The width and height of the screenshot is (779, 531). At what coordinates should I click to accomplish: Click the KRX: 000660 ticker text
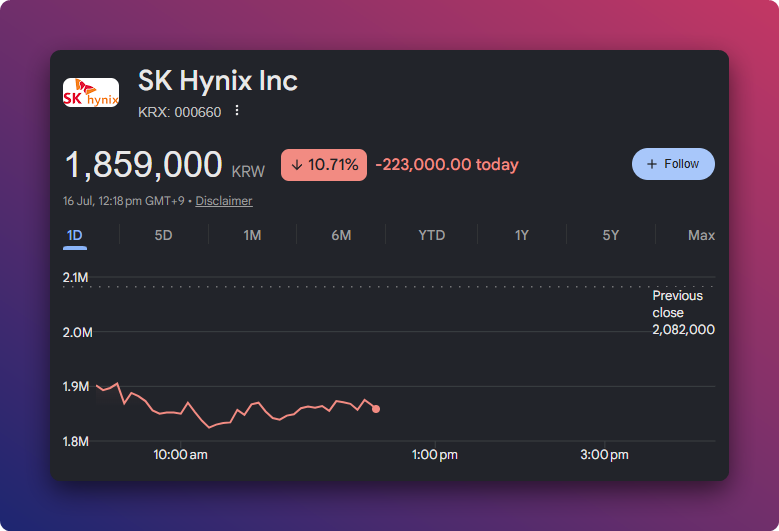(x=179, y=112)
